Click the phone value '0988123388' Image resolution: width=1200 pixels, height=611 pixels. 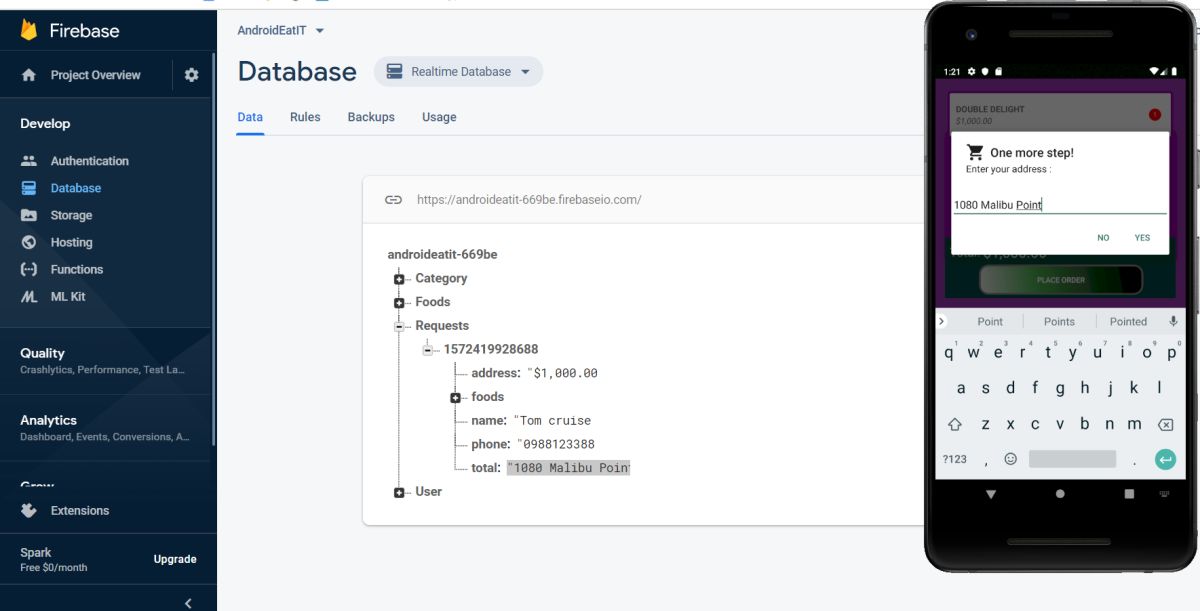click(556, 445)
